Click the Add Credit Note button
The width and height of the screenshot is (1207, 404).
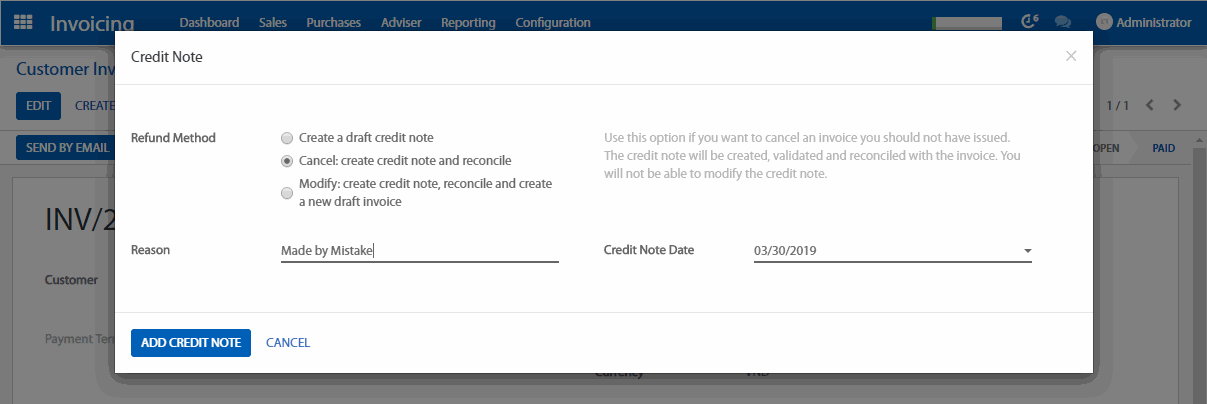click(x=191, y=343)
